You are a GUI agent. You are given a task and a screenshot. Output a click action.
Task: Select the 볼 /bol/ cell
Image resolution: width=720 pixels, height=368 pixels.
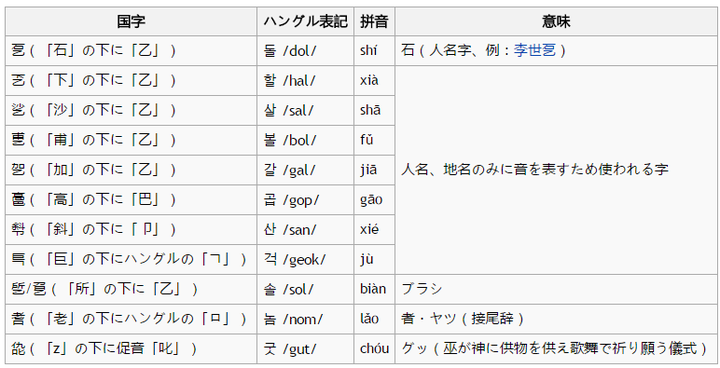(305, 140)
